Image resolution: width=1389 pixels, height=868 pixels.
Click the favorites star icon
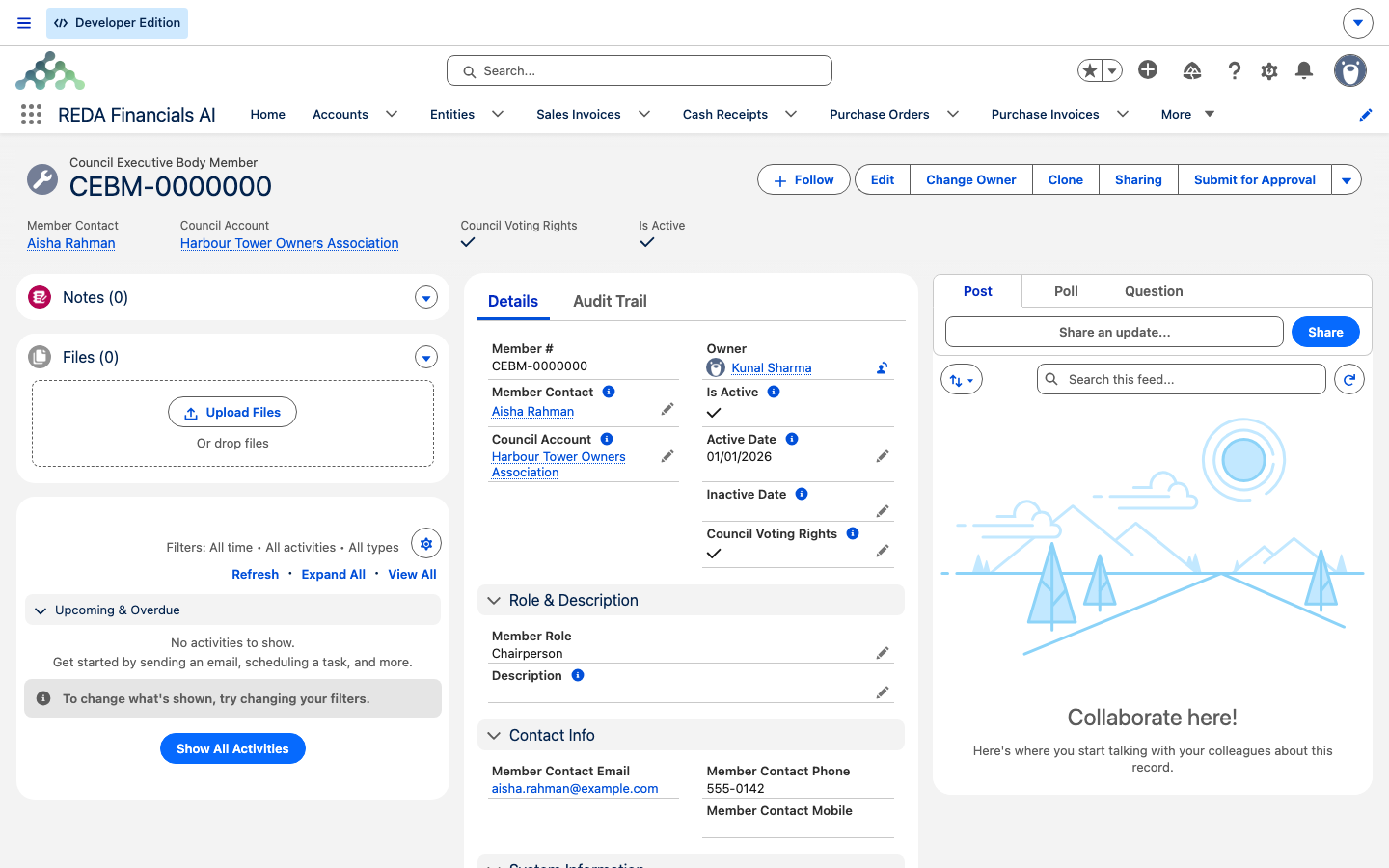coord(1090,70)
